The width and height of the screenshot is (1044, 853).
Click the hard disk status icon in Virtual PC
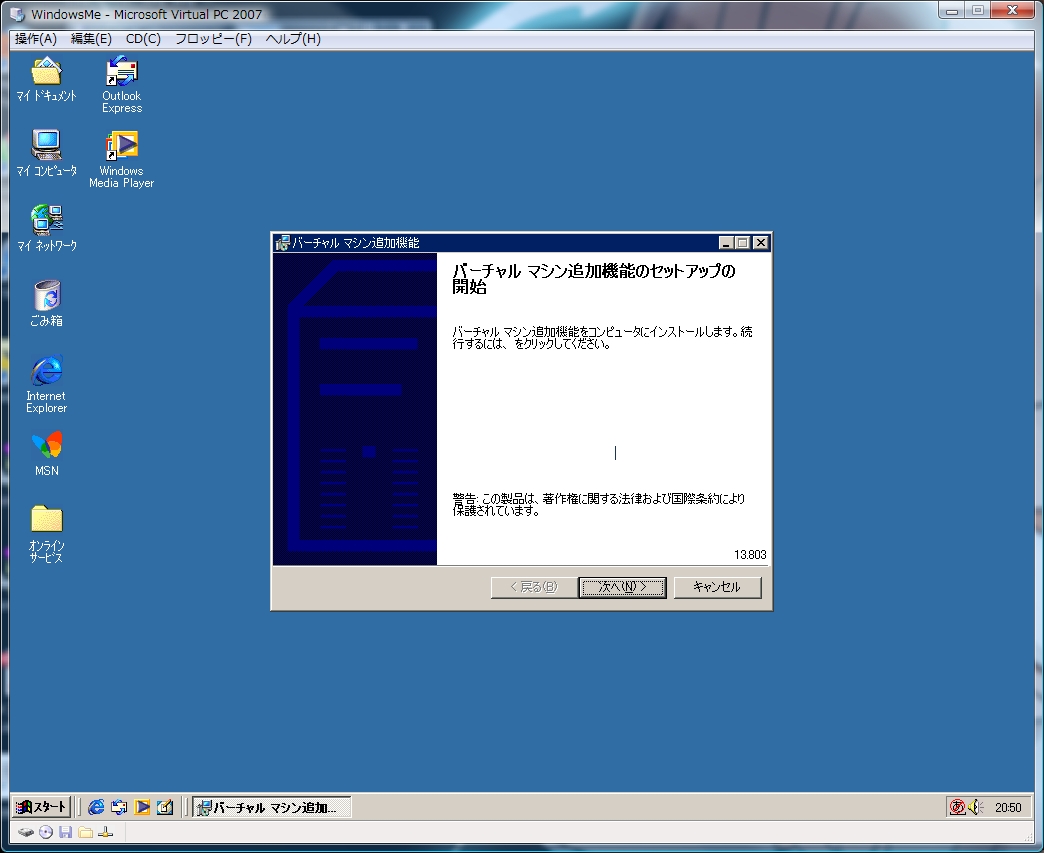(25, 832)
